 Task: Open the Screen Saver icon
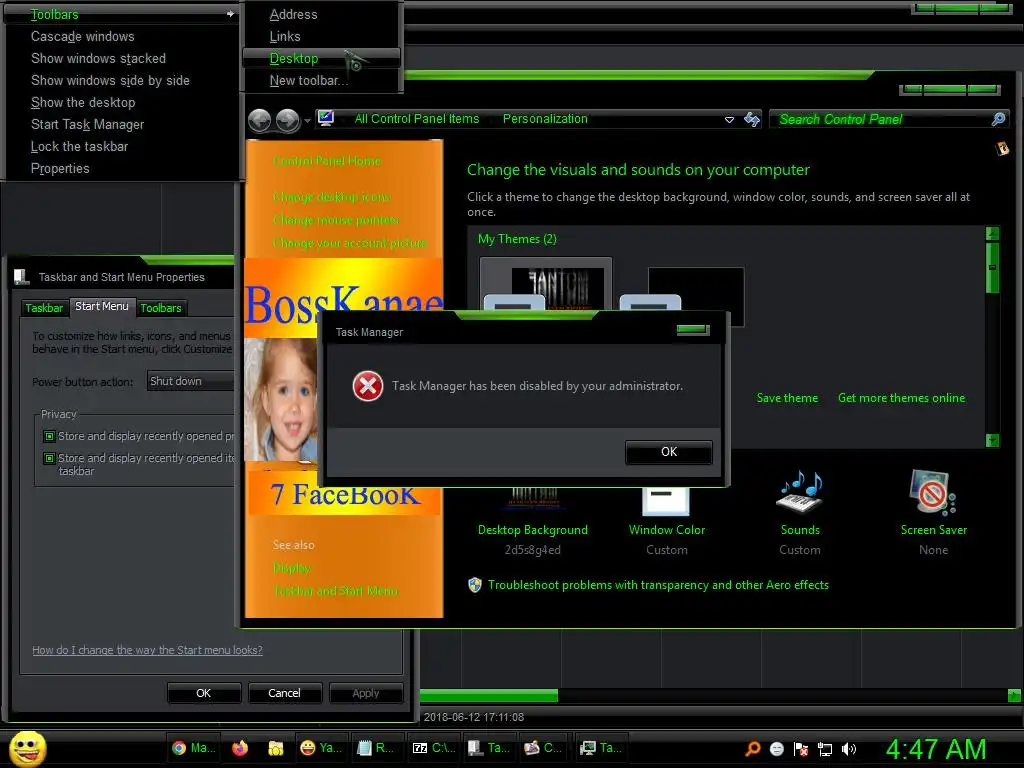(933, 491)
